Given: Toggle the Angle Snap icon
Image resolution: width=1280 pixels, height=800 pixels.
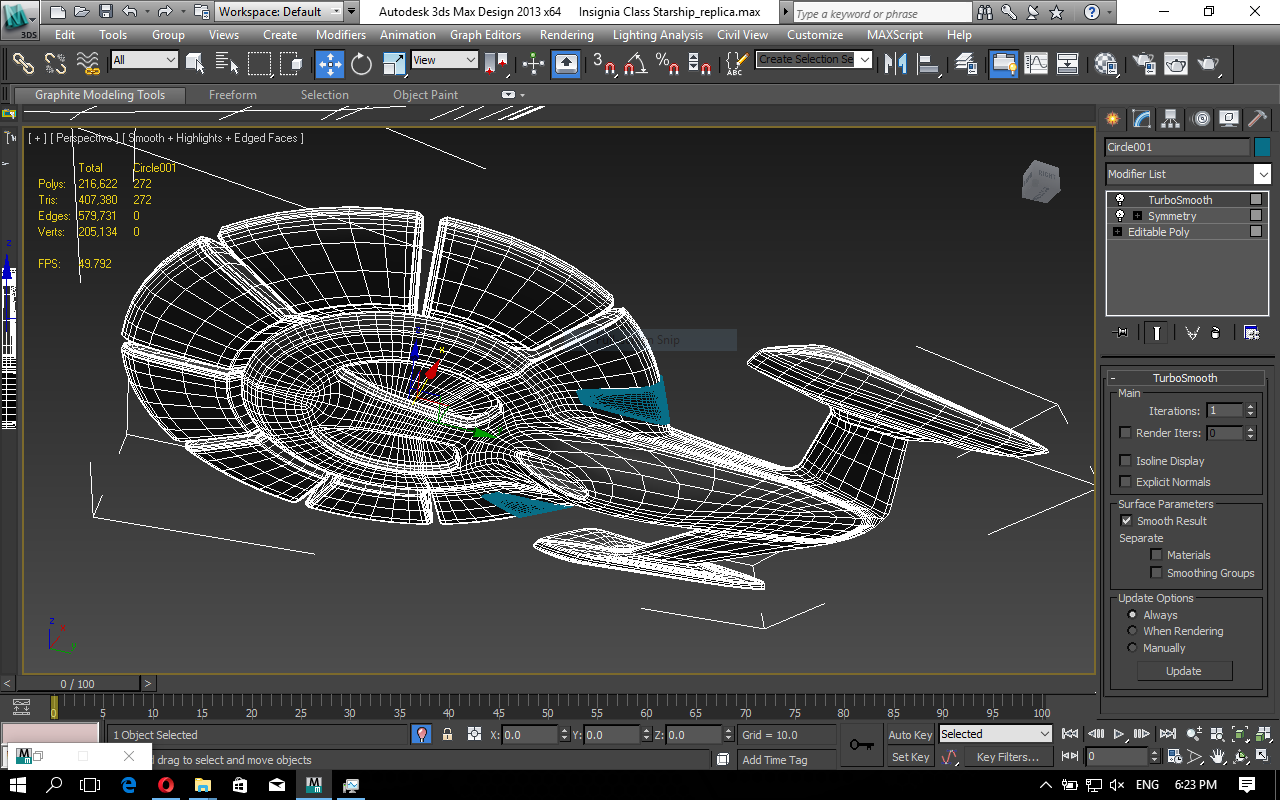Looking at the screenshot, I should pos(635,63).
